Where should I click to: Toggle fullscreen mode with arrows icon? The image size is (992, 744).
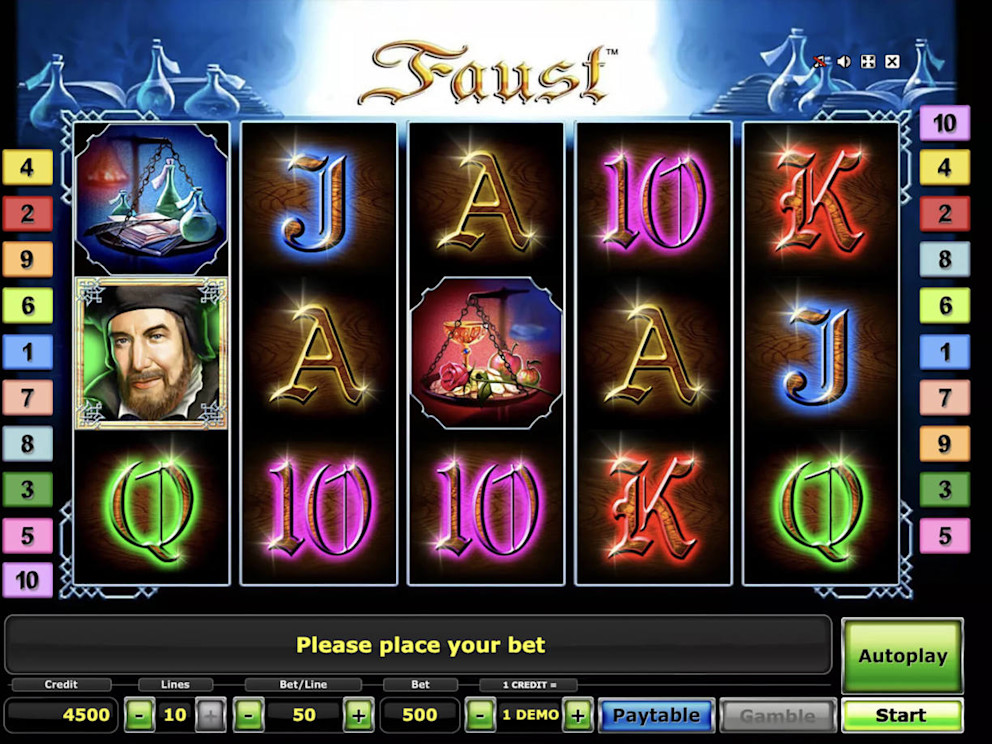868,61
